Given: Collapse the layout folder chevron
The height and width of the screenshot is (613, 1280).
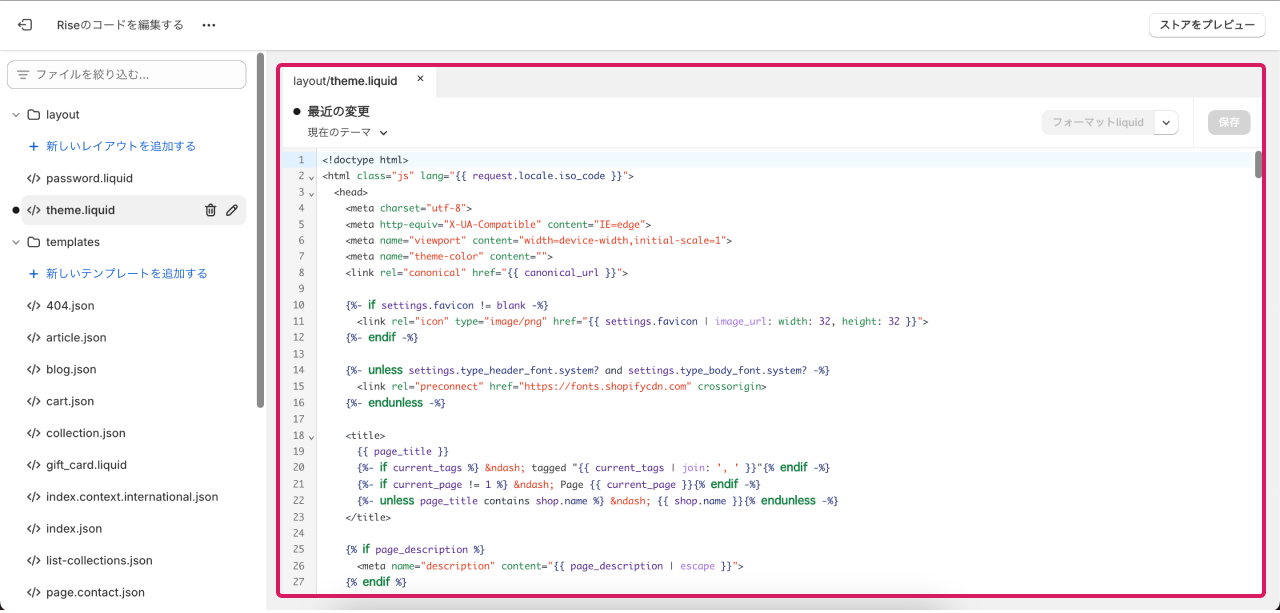Looking at the screenshot, I should pos(16,115).
